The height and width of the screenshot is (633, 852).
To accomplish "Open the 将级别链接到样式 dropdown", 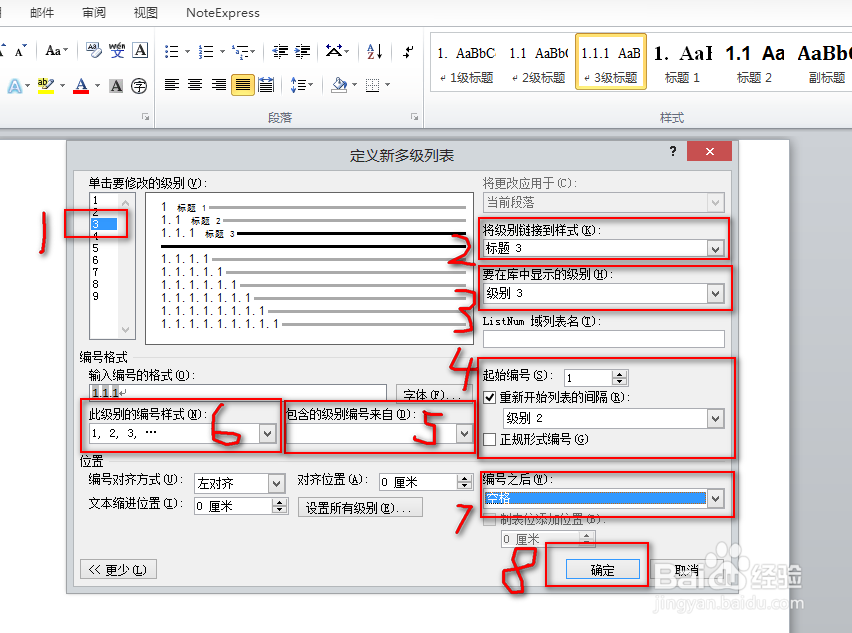I will click(717, 247).
